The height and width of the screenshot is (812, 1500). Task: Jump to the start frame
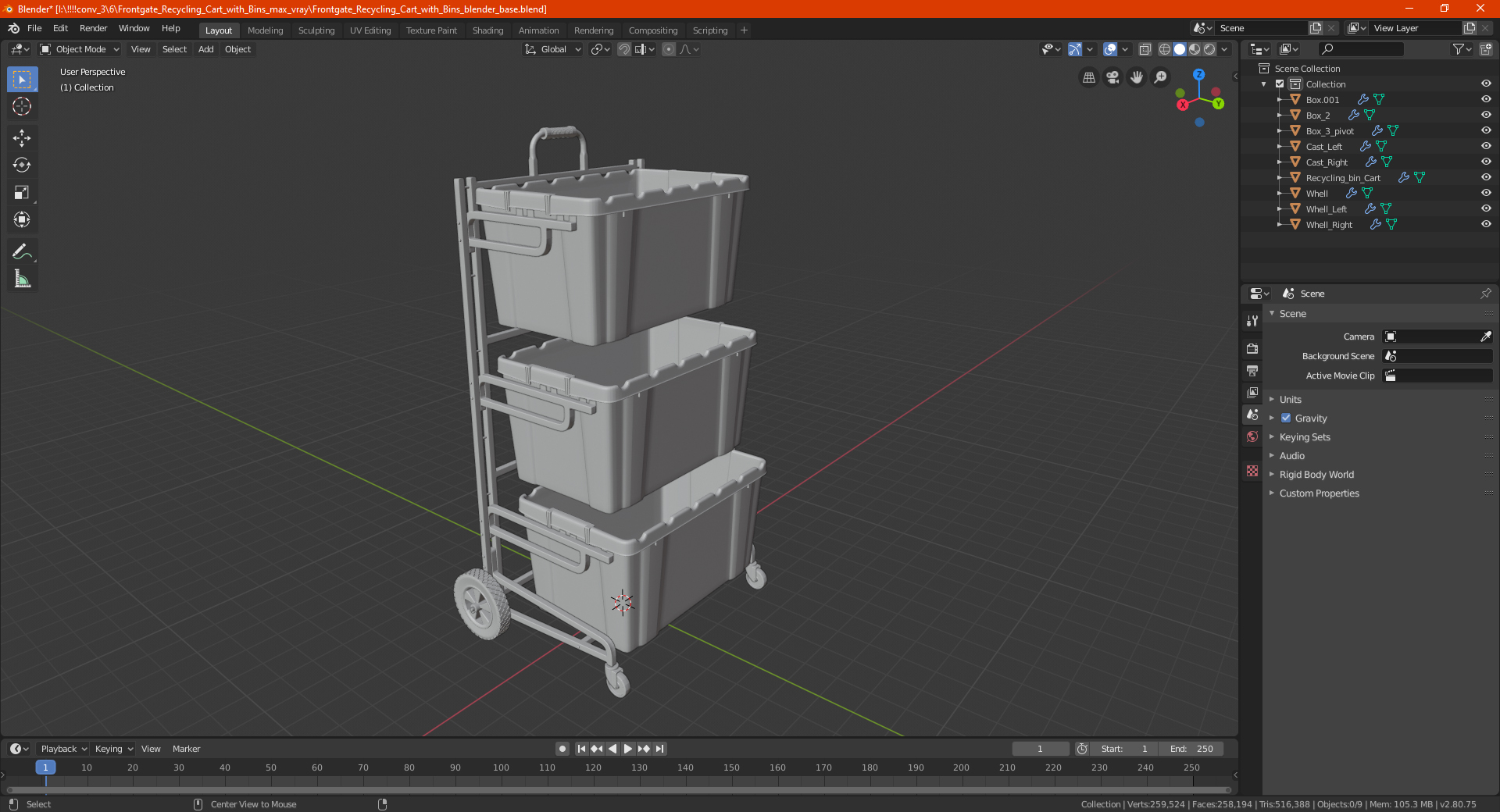click(581, 749)
